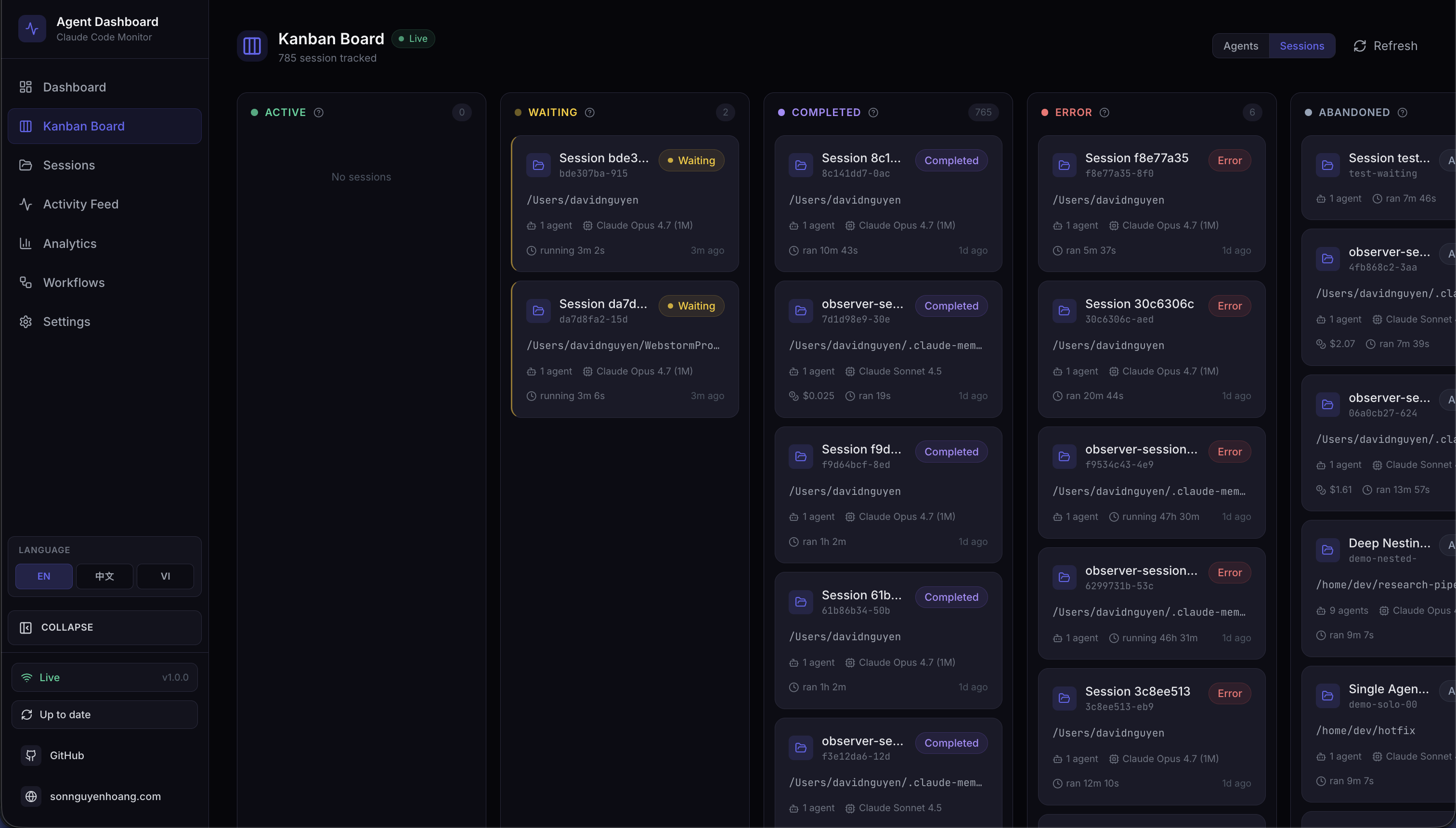The image size is (1456, 828).
Task: Click folder icon of Session 8c1 card
Action: coord(801,166)
